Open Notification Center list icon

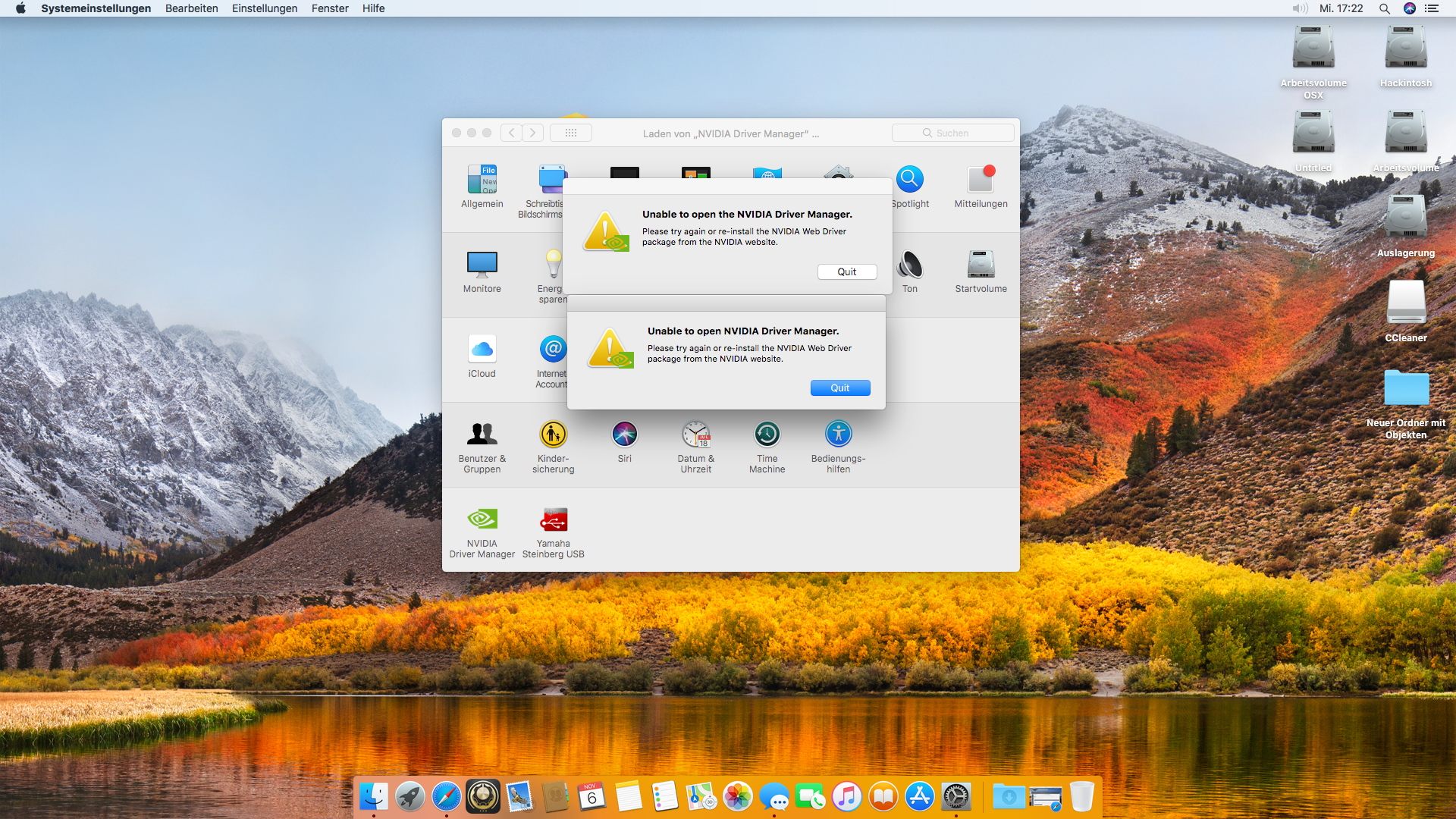pyautogui.click(x=1432, y=8)
